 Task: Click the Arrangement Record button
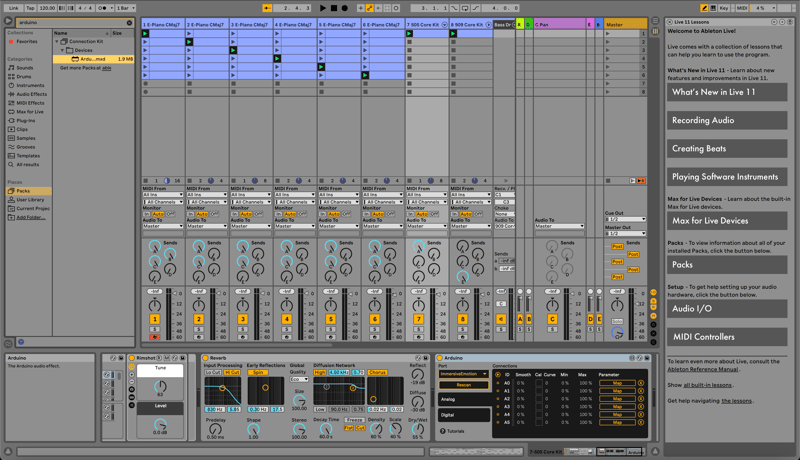click(x=345, y=8)
